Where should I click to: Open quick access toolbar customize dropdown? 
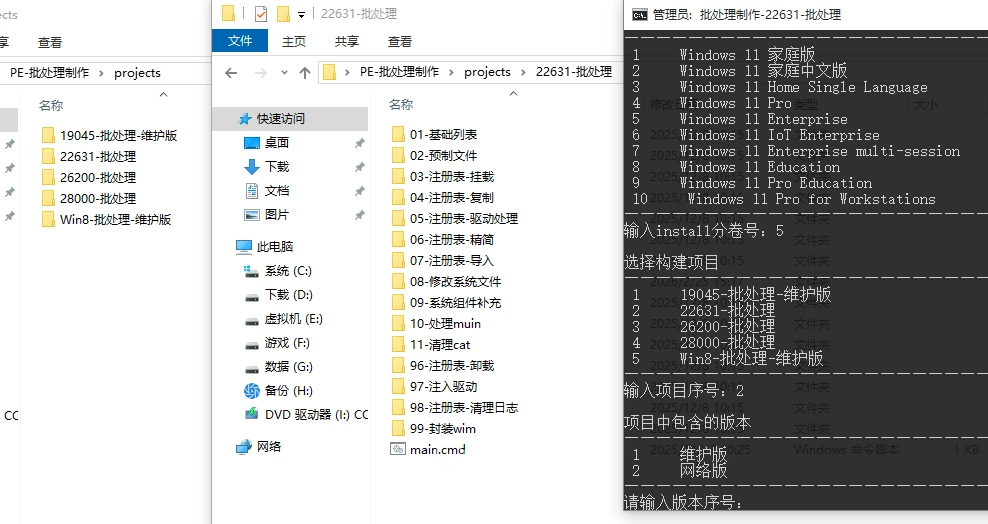pyautogui.click(x=301, y=14)
